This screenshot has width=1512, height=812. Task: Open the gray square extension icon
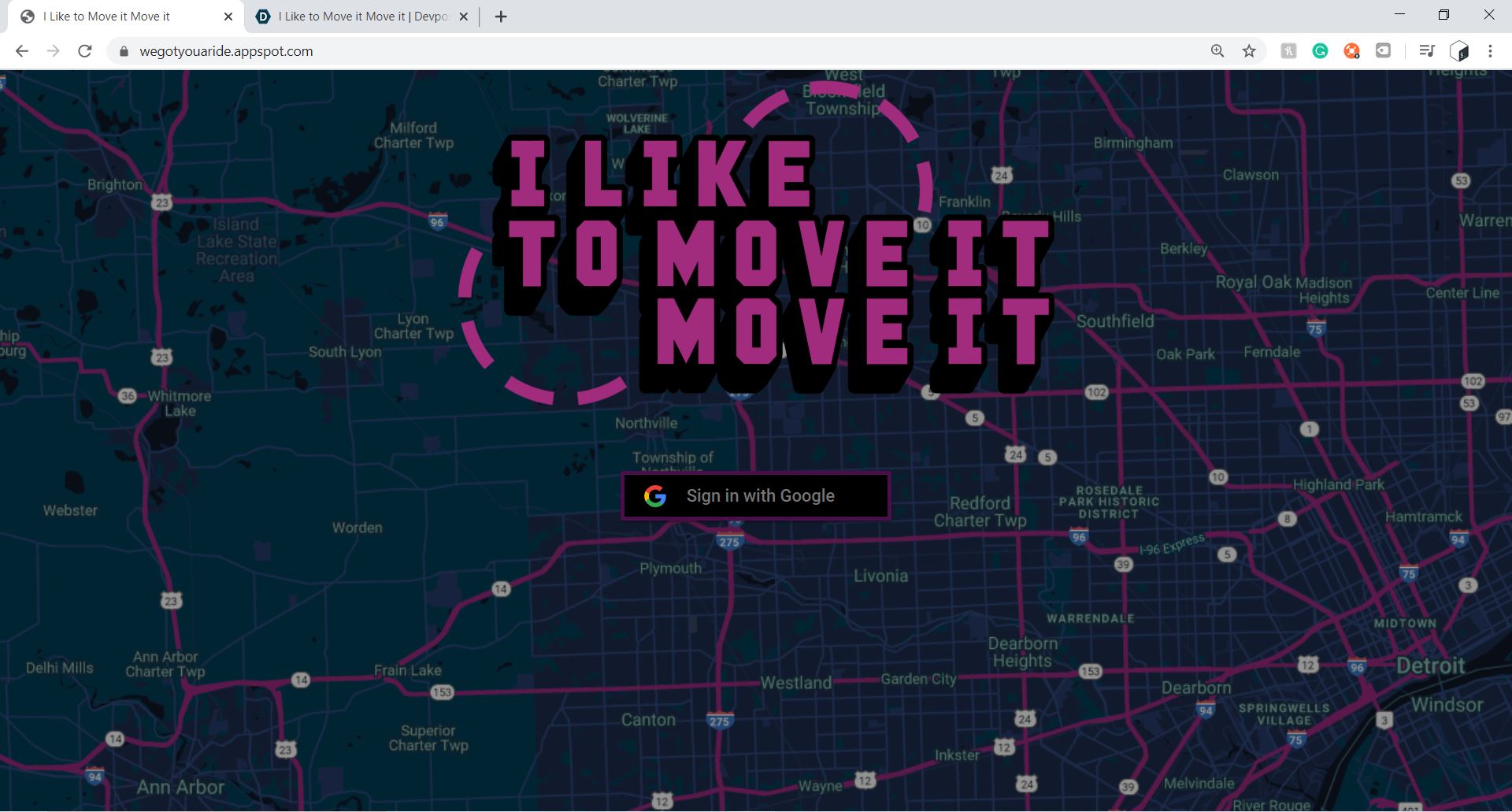click(1384, 51)
